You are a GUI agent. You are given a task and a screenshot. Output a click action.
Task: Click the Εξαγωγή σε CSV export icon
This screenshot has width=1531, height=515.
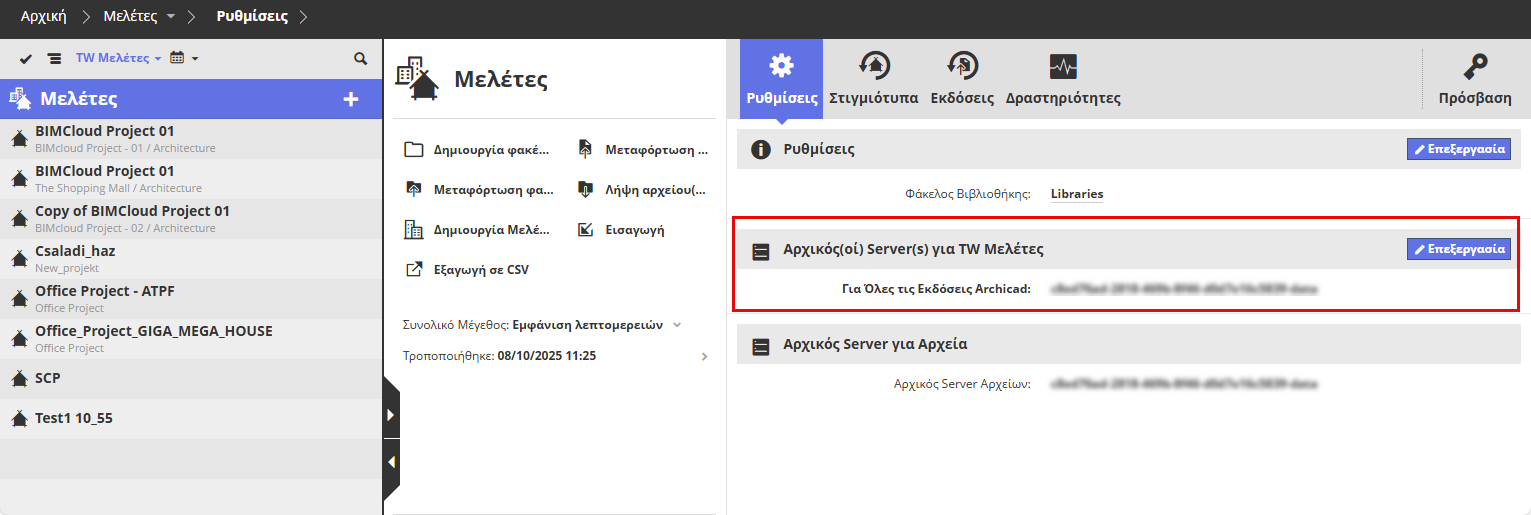tap(414, 269)
